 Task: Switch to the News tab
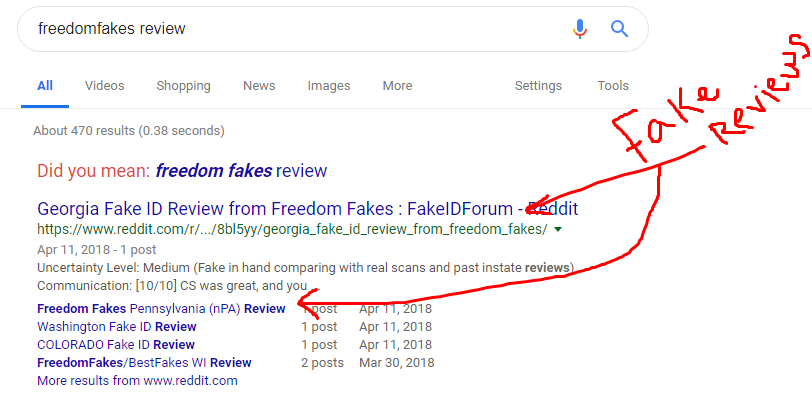pyautogui.click(x=259, y=85)
